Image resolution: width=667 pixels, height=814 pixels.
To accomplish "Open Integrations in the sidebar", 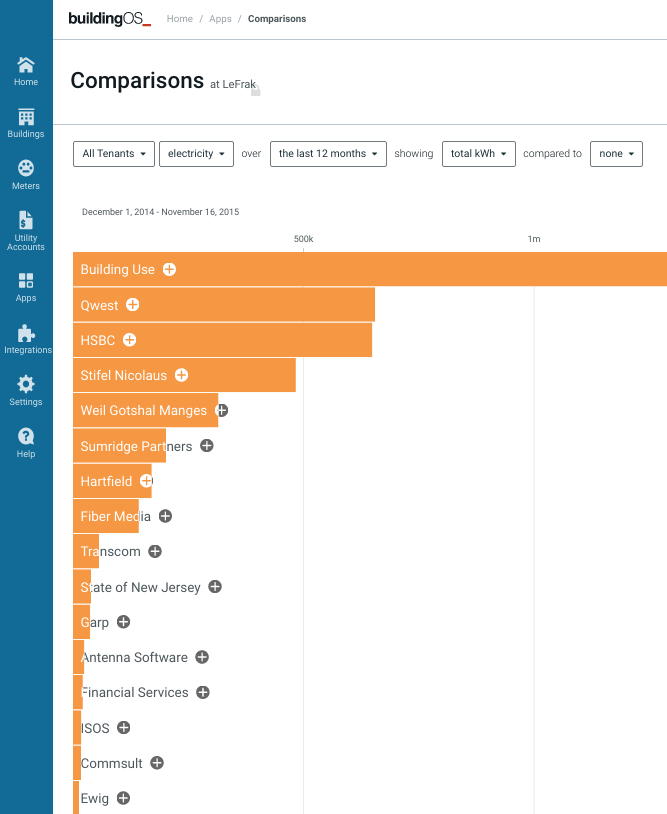I will [26, 340].
